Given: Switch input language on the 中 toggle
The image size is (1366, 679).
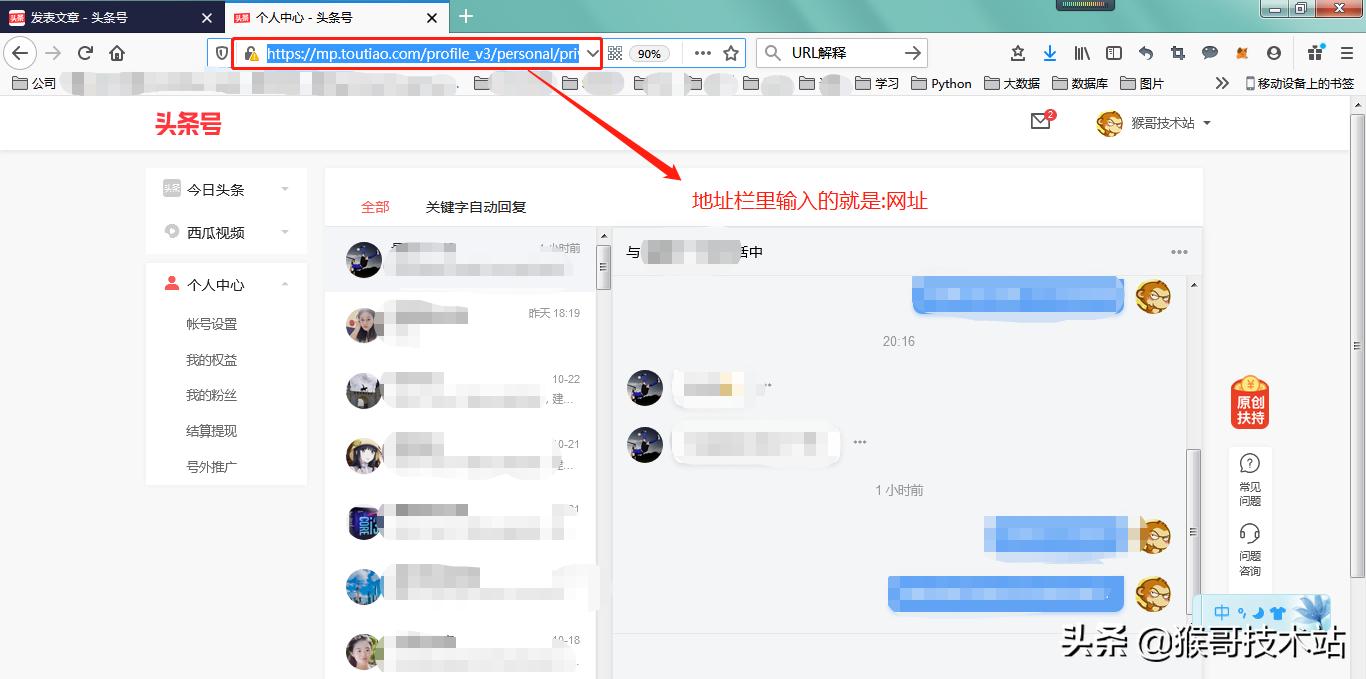Looking at the screenshot, I should (x=1221, y=612).
